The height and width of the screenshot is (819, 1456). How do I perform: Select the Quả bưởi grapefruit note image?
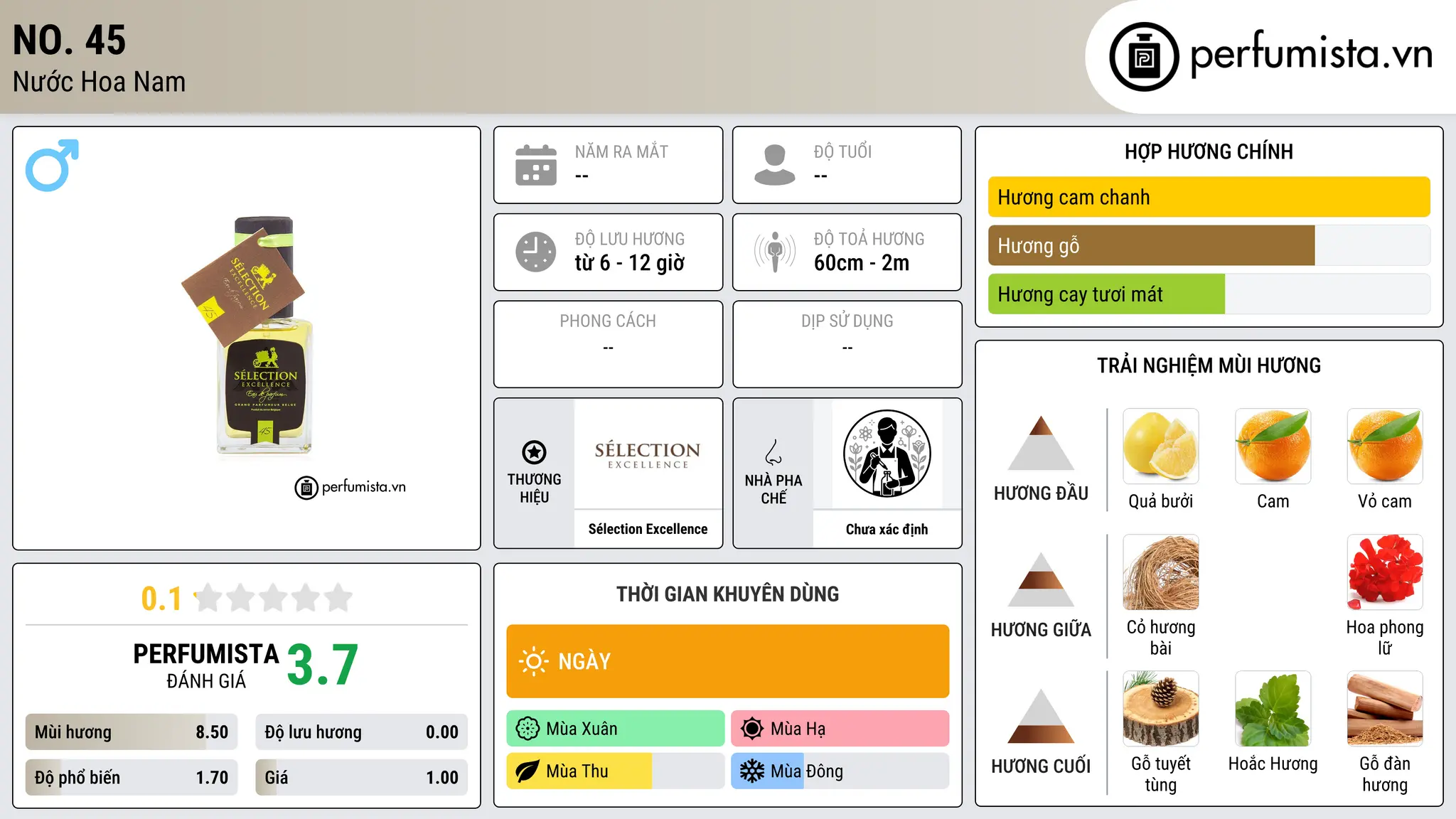coord(1161,446)
